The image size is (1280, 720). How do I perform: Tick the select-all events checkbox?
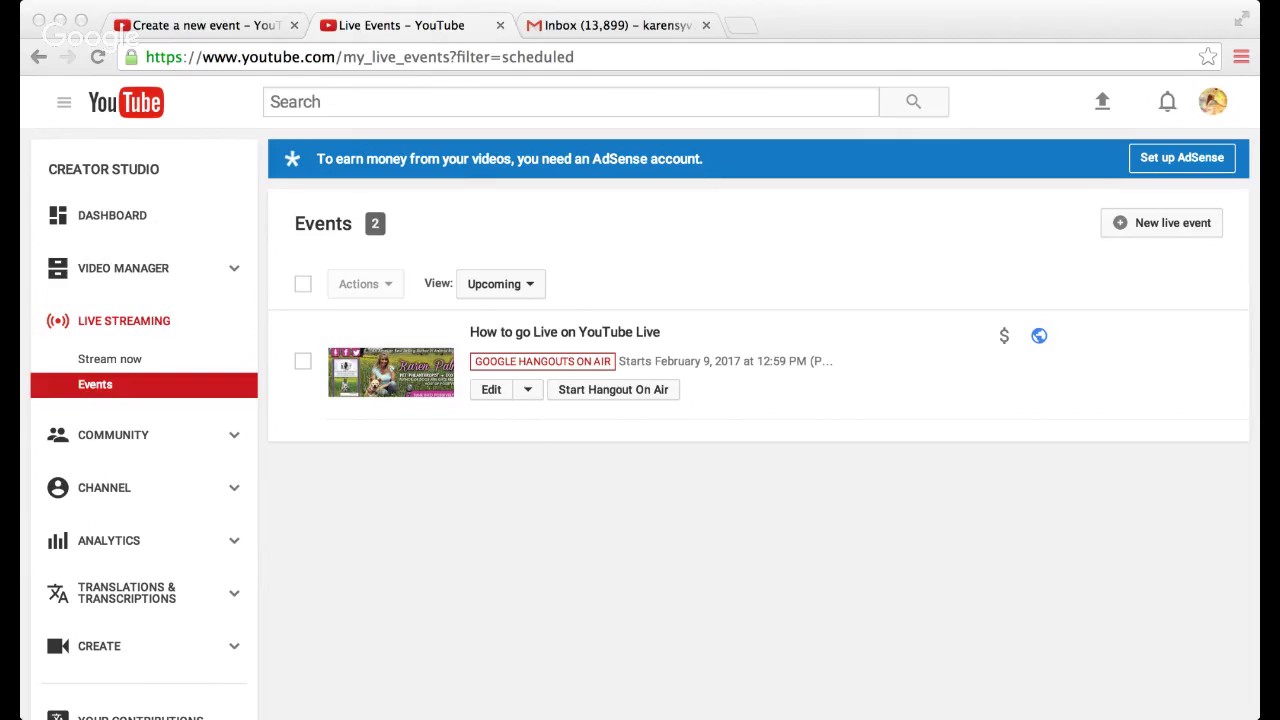(303, 284)
